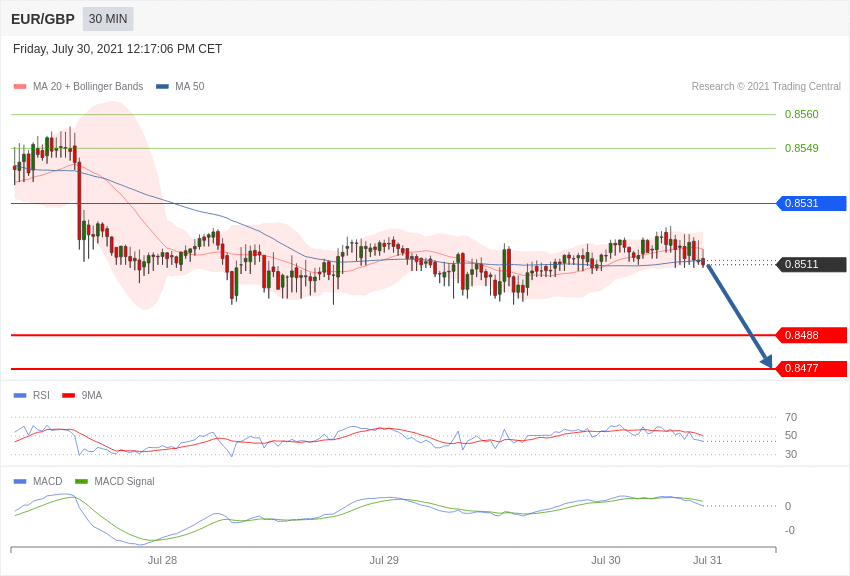Click the Friday, July 30, 2021 timestamp
Screen dimensions: 850x576
click(118, 49)
